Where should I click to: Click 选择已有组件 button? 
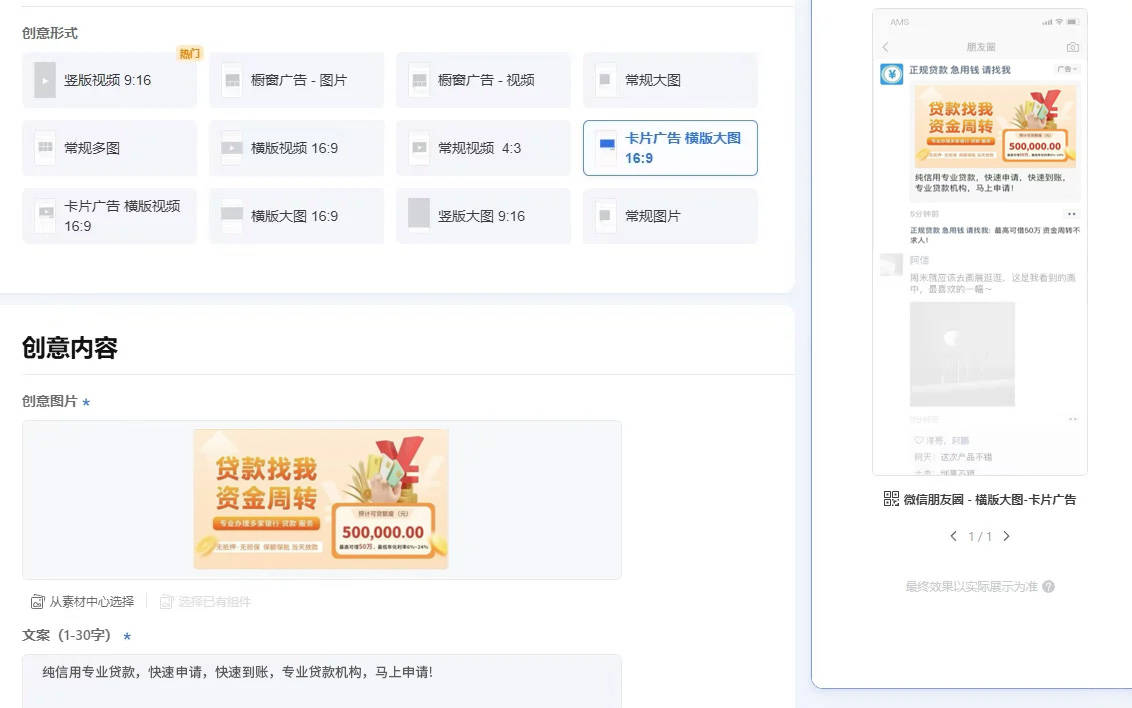(206, 602)
